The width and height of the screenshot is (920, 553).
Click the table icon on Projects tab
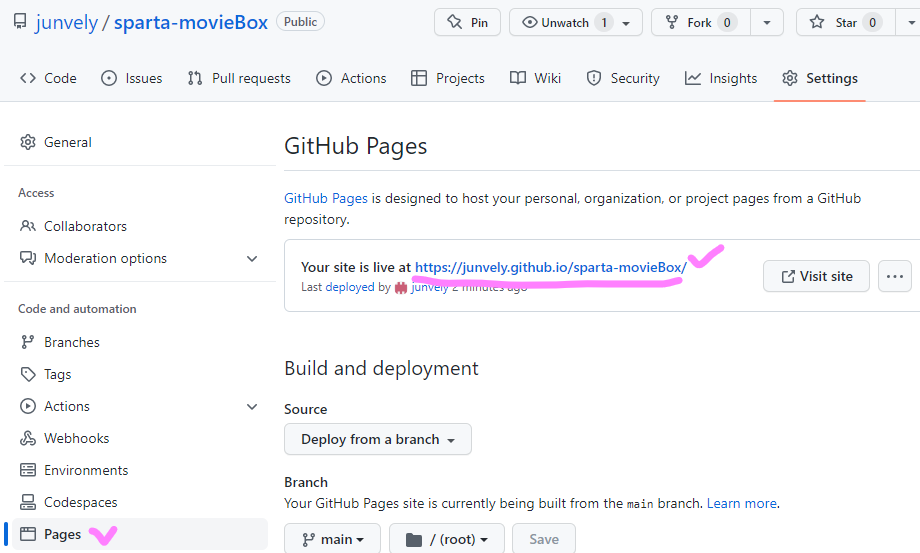coord(419,78)
